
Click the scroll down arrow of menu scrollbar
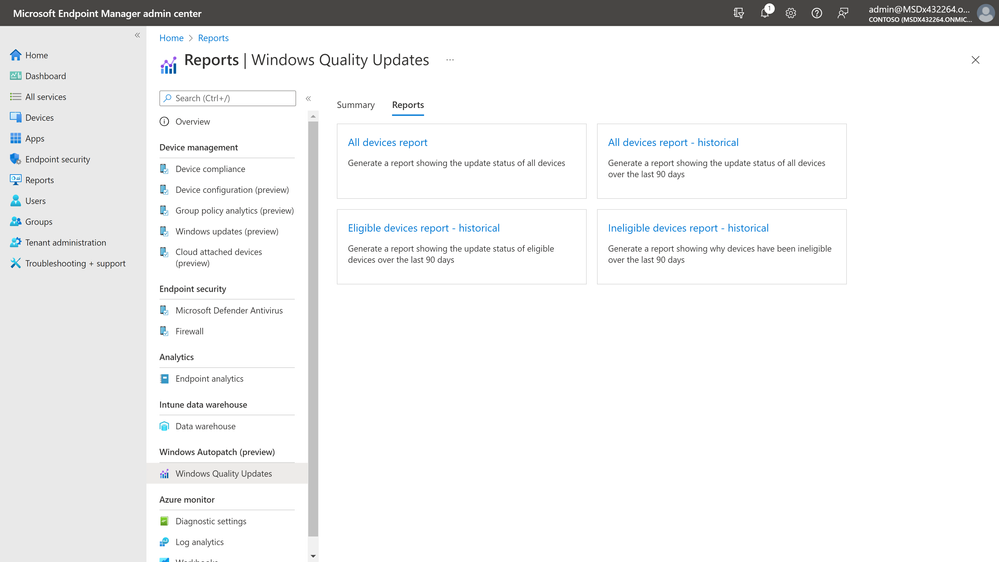pos(313,556)
